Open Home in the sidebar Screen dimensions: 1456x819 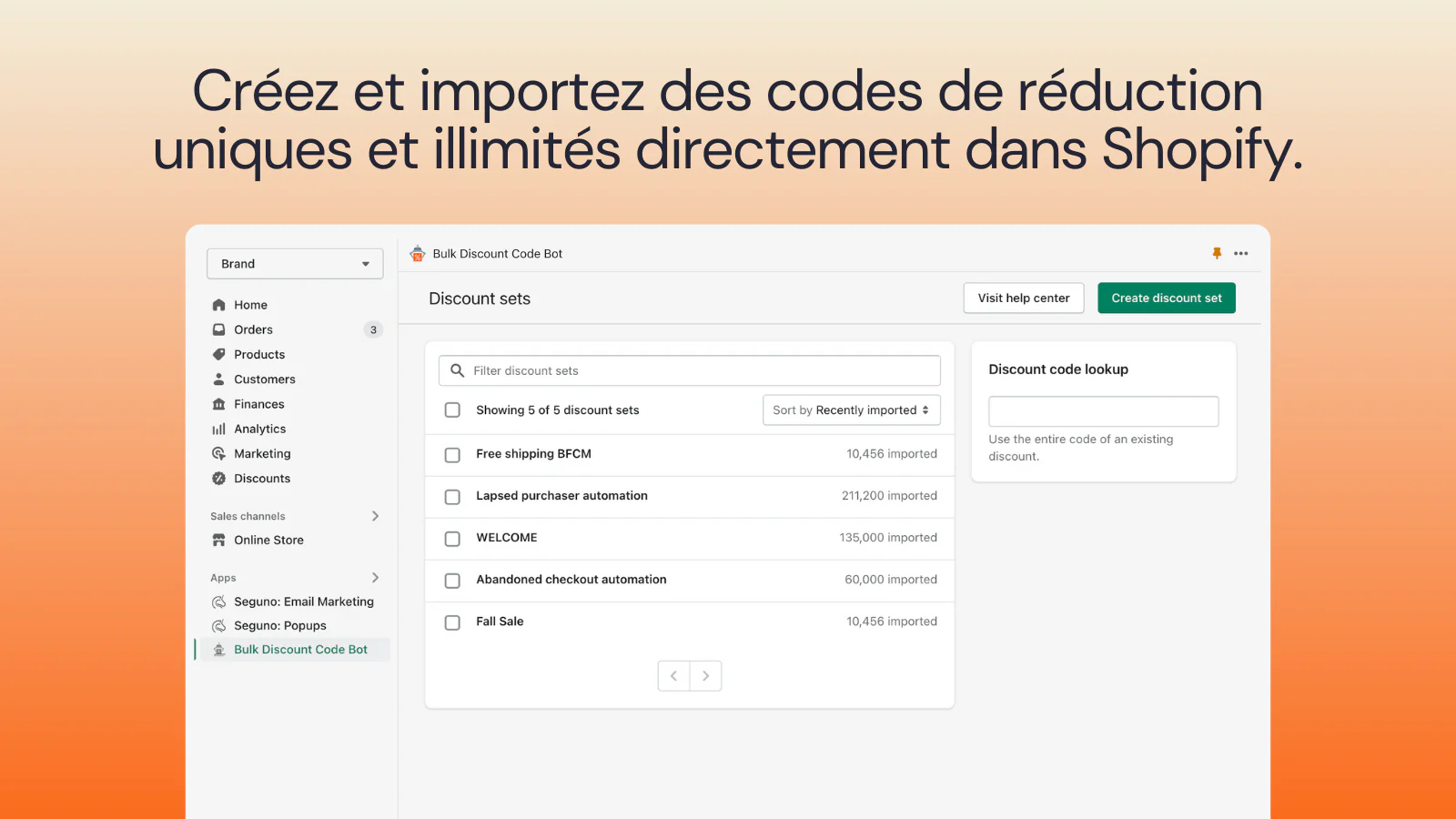pos(250,305)
